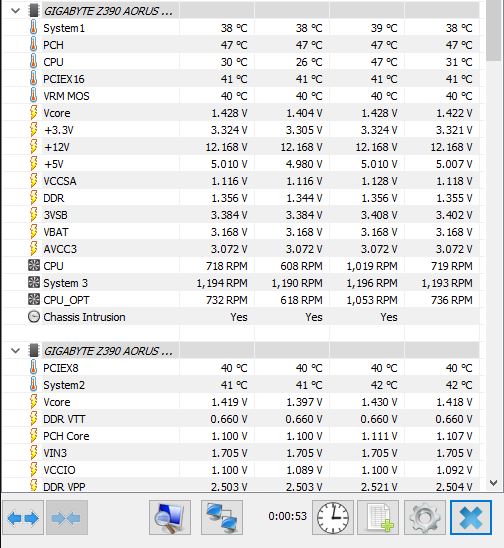Click the clock icon beside Chassis Intrusion
Image resolution: width=504 pixels, height=548 pixels.
click(x=34, y=317)
